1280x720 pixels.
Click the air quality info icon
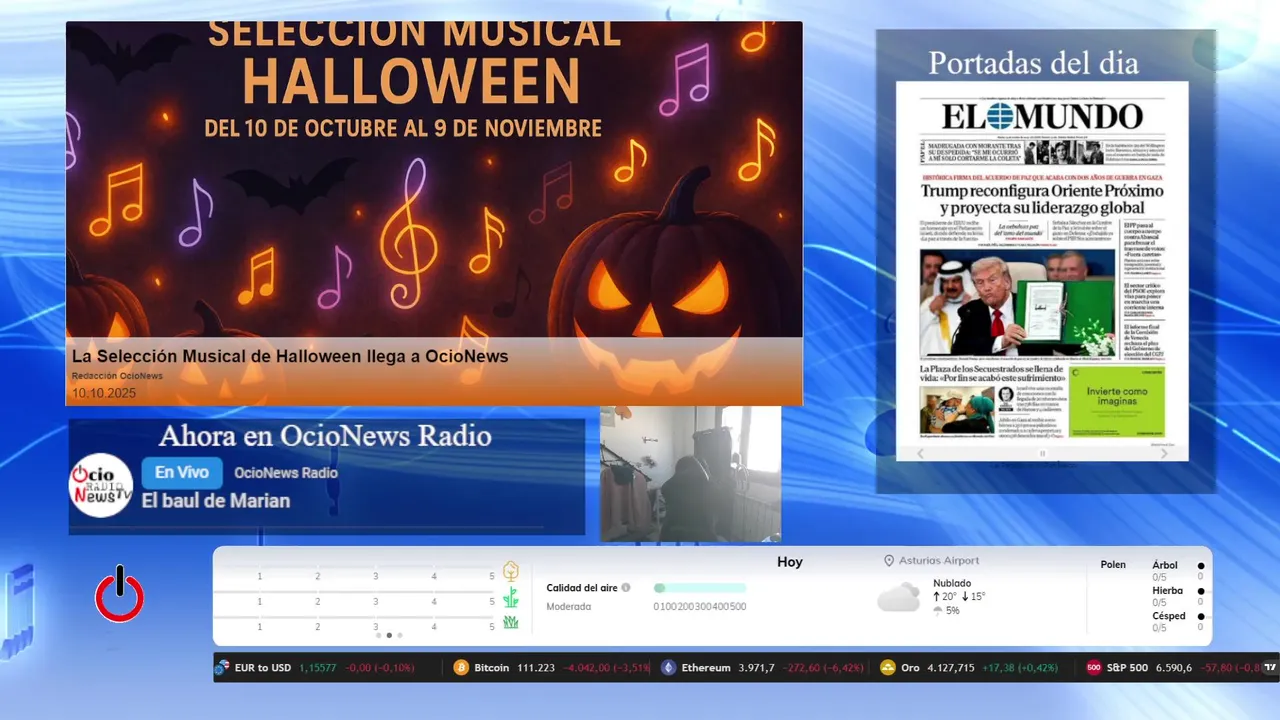pyautogui.click(x=626, y=588)
